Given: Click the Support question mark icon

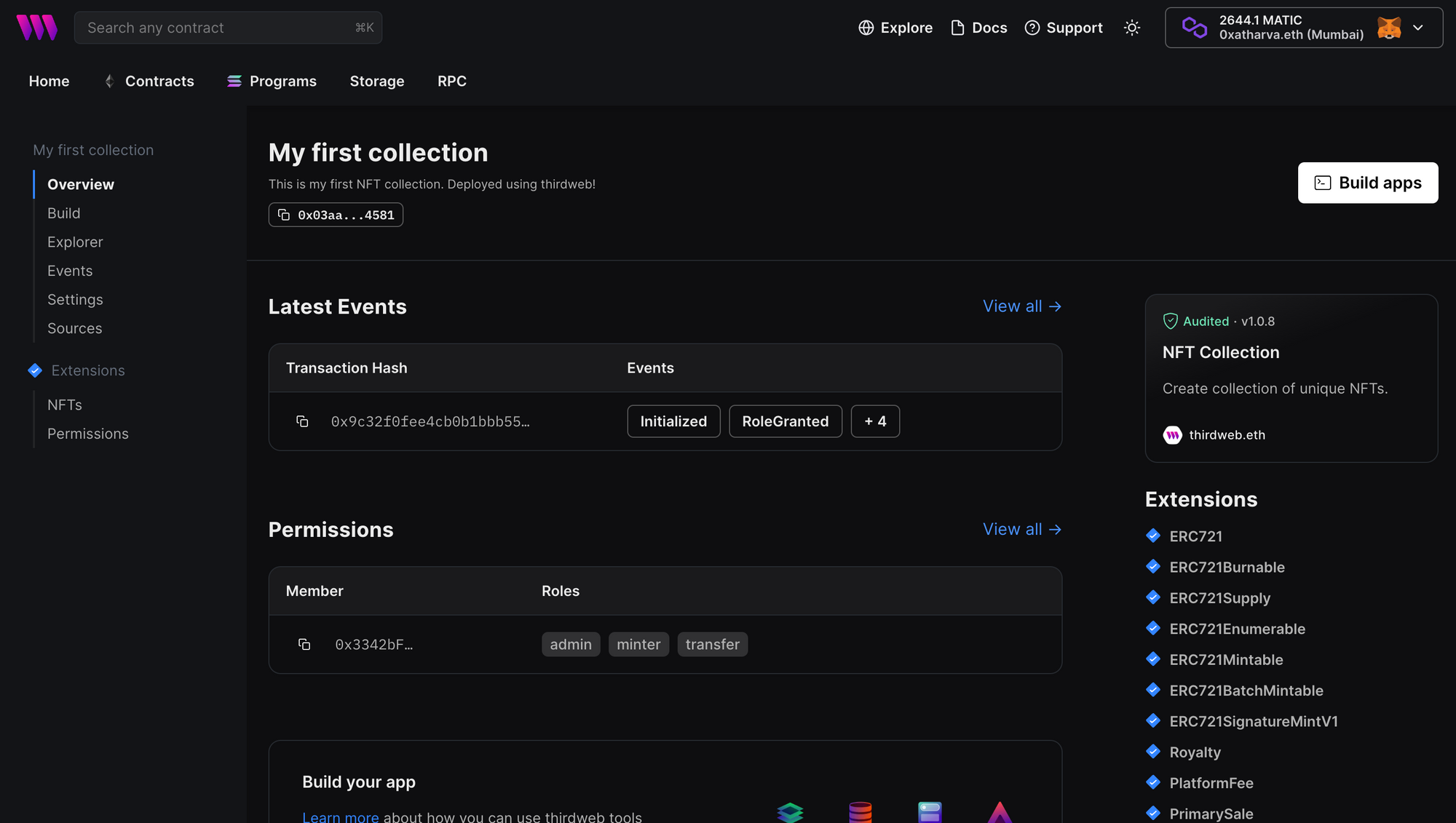Looking at the screenshot, I should click(x=1032, y=27).
